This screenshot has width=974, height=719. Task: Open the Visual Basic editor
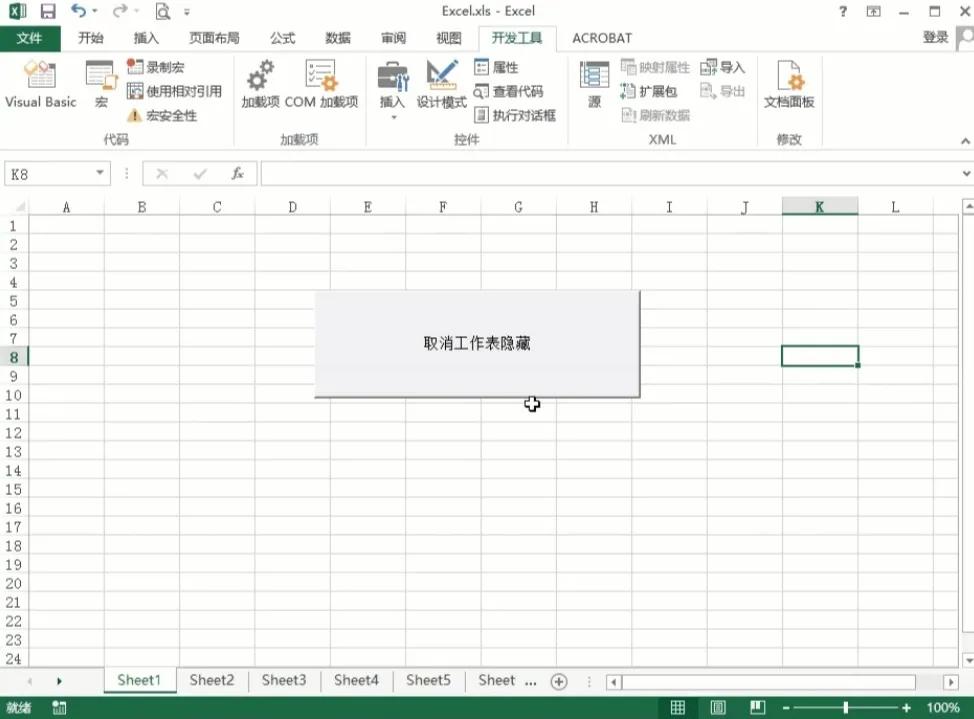pyautogui.click(x=40, y=85)
